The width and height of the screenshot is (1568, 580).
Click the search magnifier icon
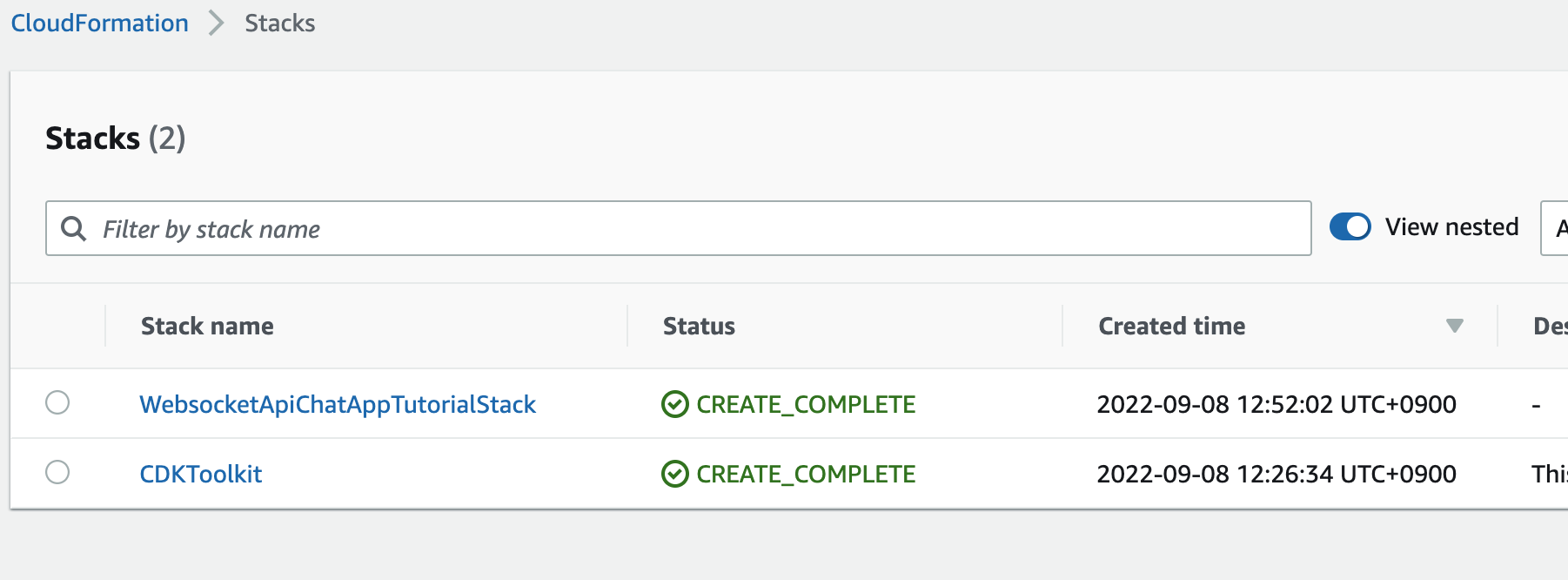74,228
